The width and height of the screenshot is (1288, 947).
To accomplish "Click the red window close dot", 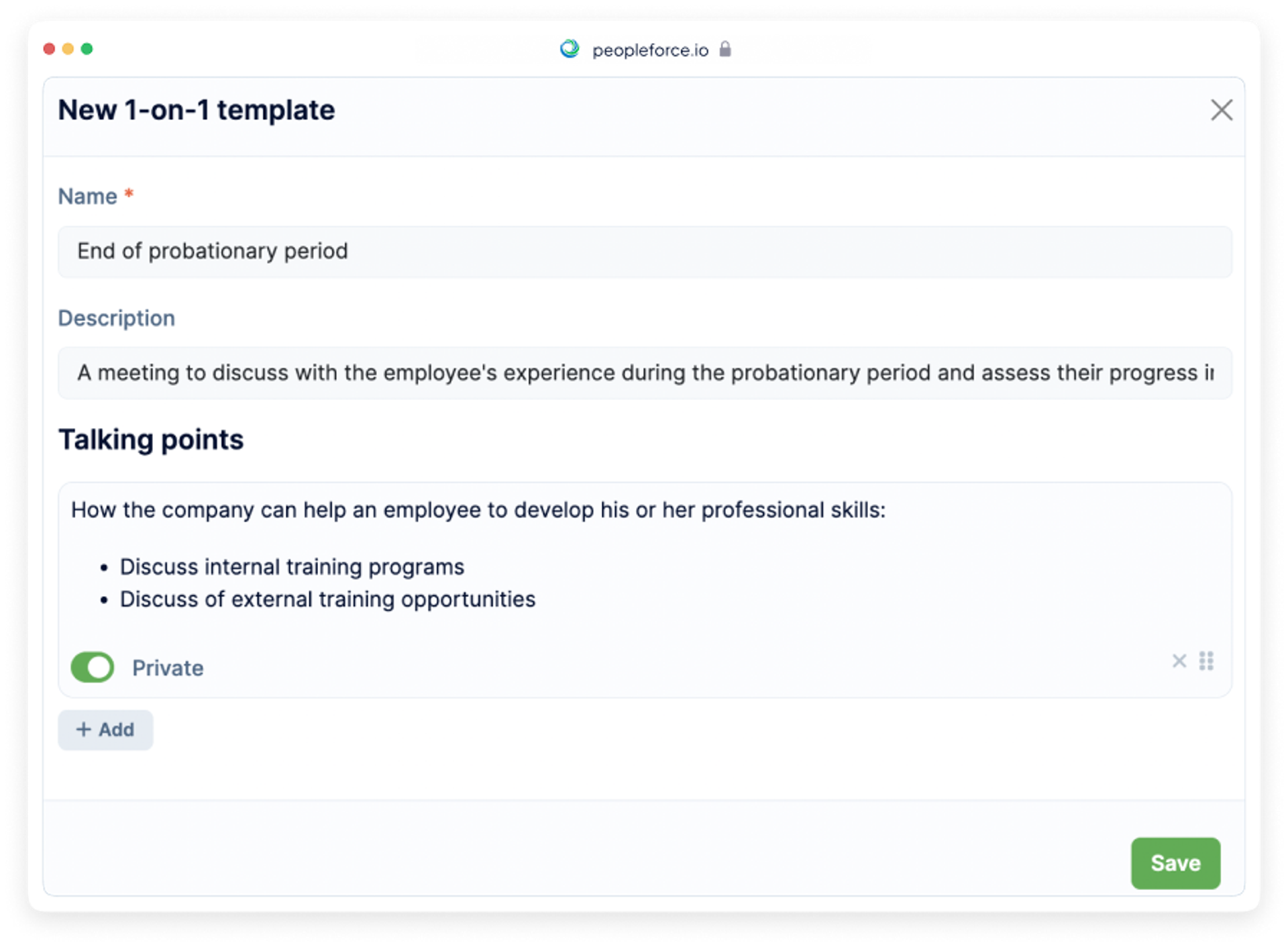I will (49, 49).
